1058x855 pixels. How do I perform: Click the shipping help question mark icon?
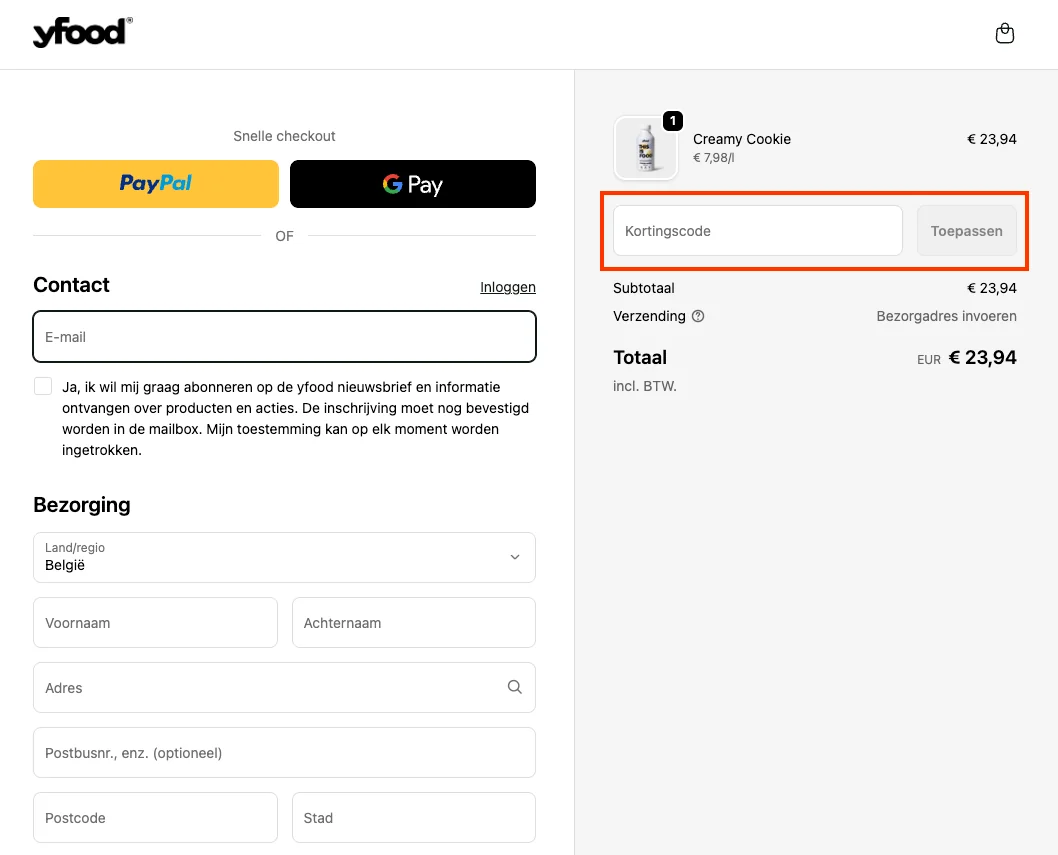pyautogui.click(x=698, y=316)
